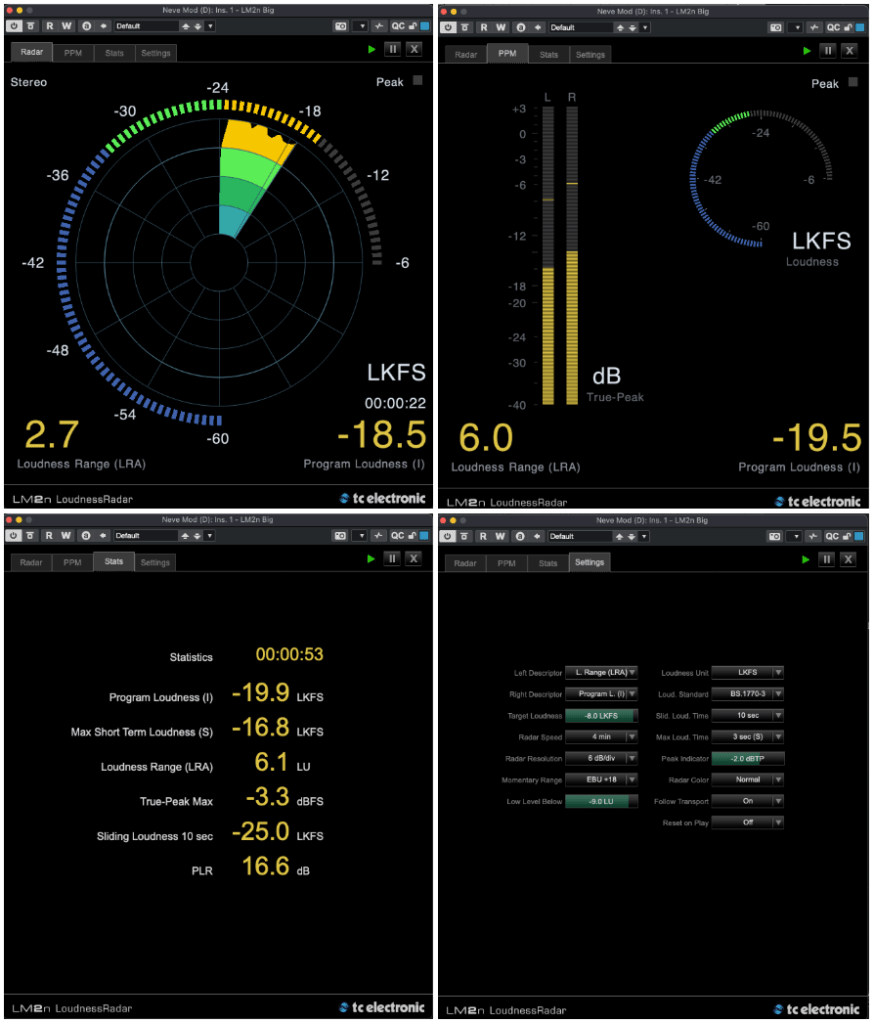This screenshot has height=1023, width=874.
Task: Toggle the Peak indicator square in Radar window
Action: (419, 82)
